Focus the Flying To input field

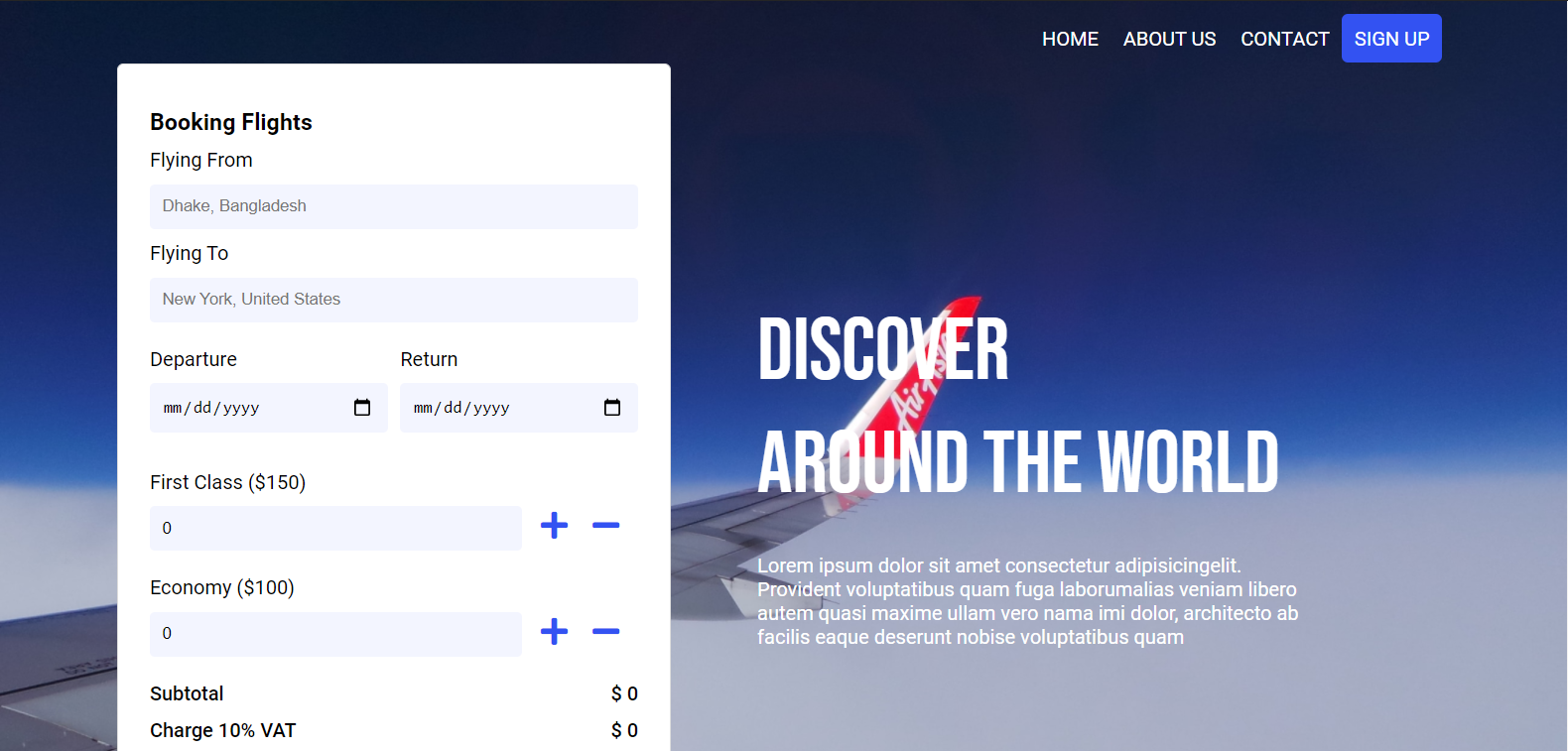click(394, 300)
